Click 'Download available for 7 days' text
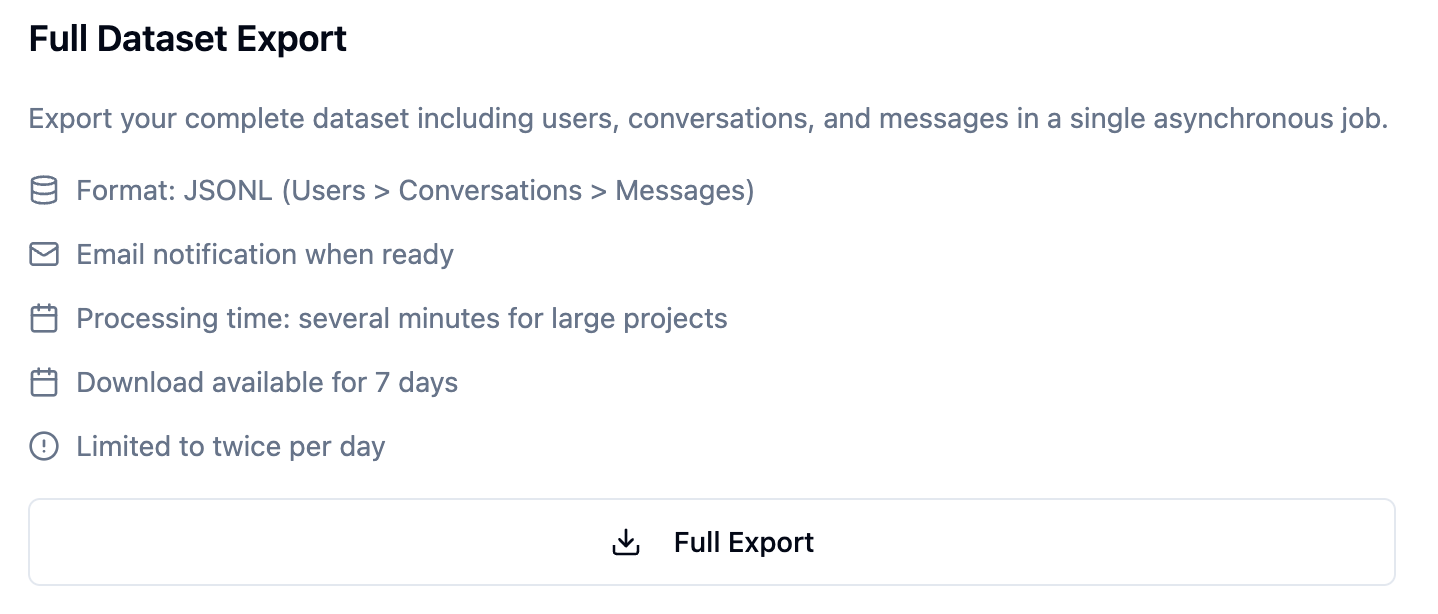The height and width of the screenshot is (614, 1438). (x=267, y=383)
